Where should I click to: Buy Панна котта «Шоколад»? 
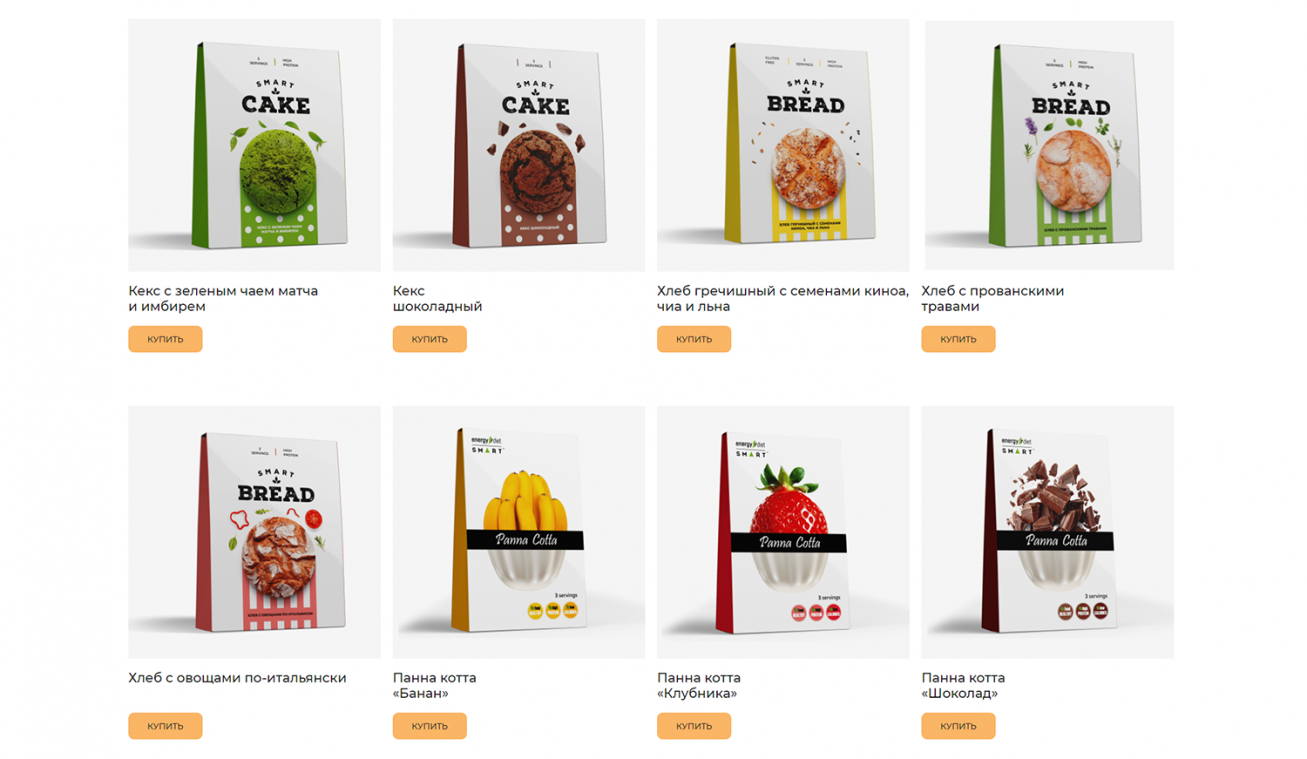[x=958, y=726]
